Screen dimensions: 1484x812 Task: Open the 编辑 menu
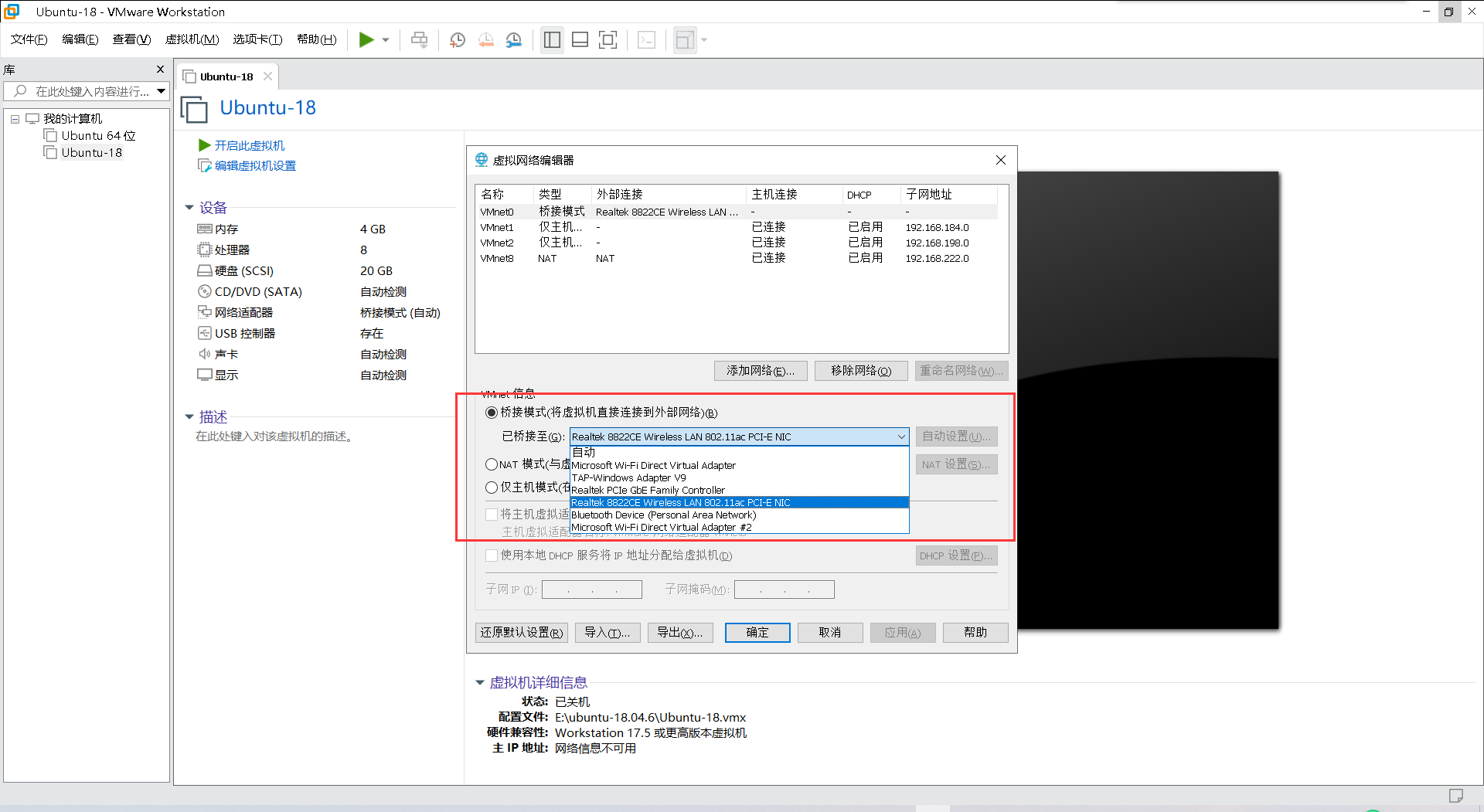[x=80, y=39]
